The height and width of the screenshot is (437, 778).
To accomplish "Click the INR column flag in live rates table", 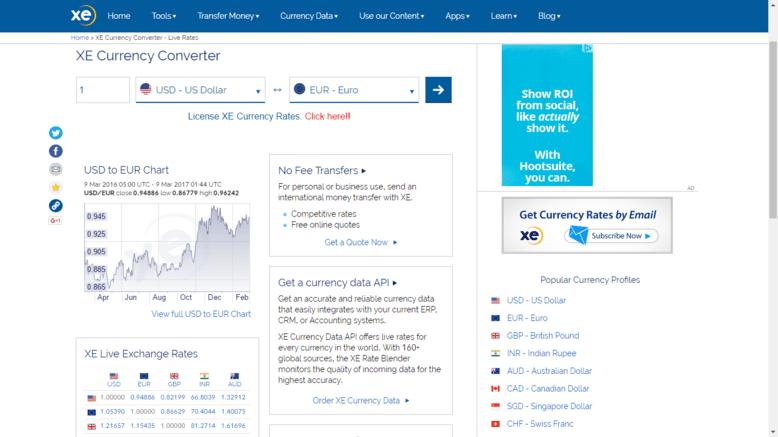I will pyautogui.click(x=204, y=376).
